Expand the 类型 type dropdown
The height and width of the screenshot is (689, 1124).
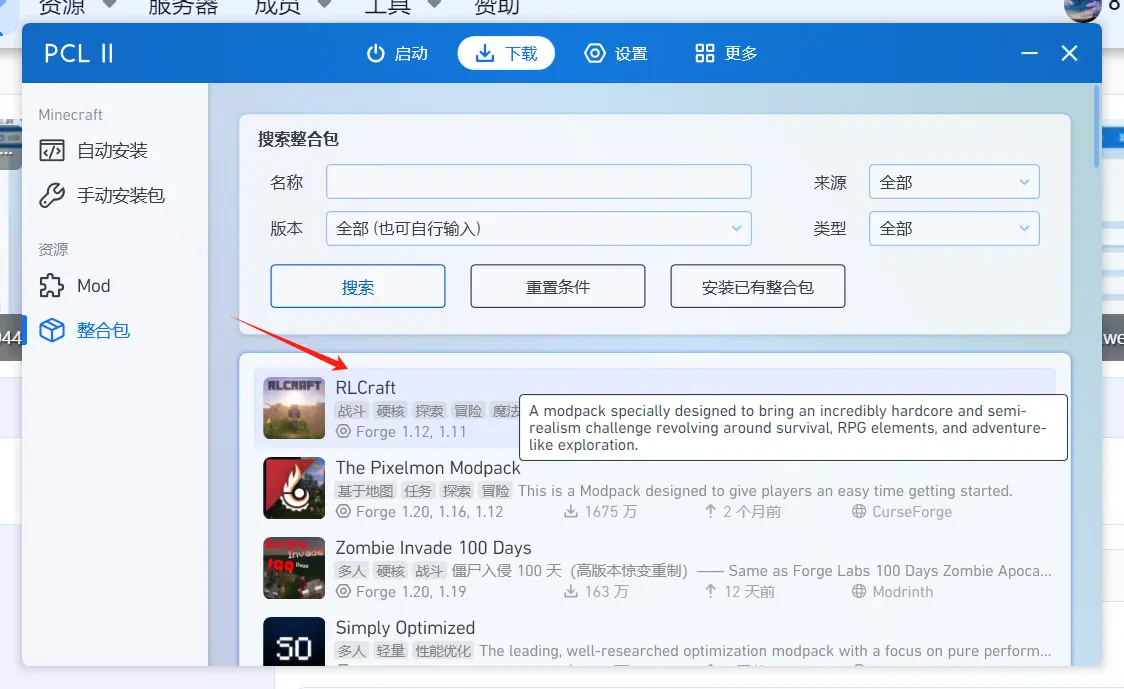pyautogui.click(x=954, y=228)
